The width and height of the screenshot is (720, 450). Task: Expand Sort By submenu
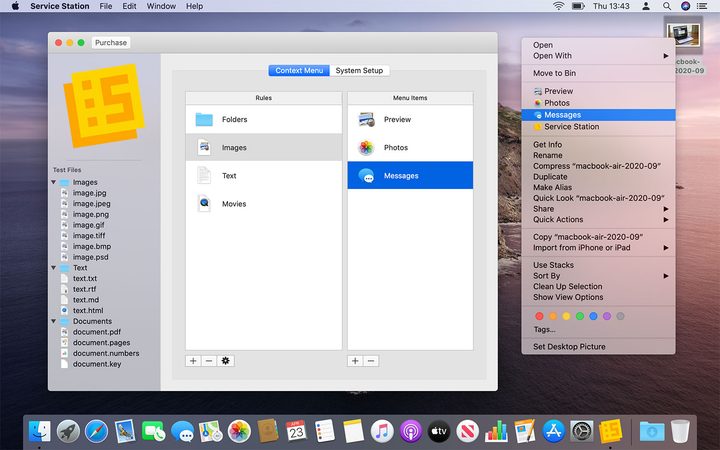(598, 276)
